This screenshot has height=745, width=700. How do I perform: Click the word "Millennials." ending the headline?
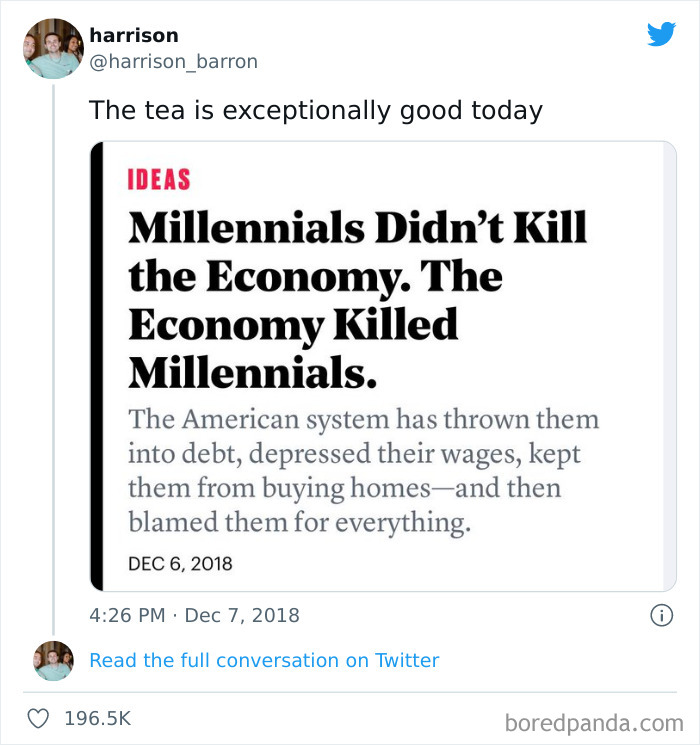coord(252,373)
